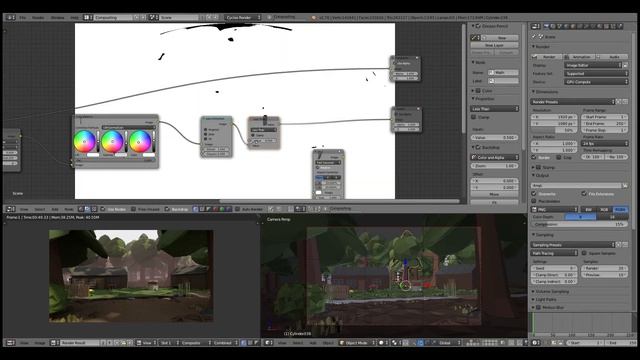Screen dimensions: 640x360
Task: Open the Help menu
Action: point(75,18)
